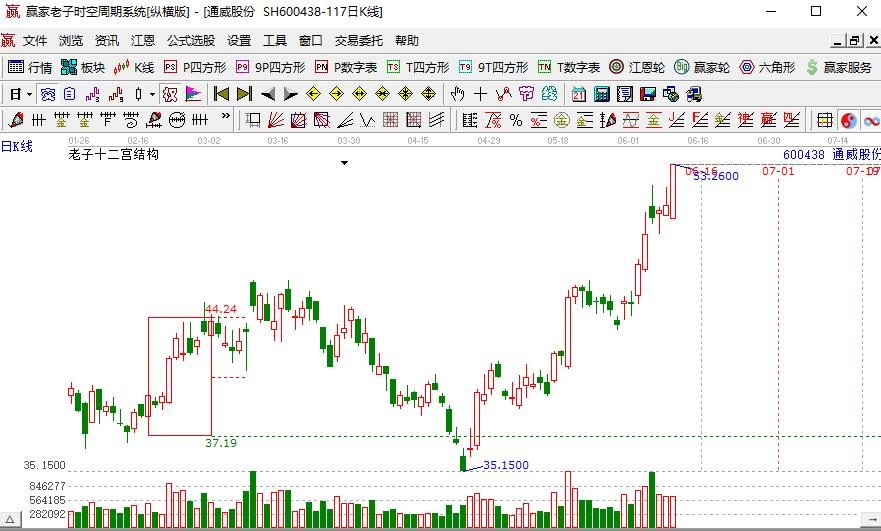Screen dimensions: 881x531
Task: Open the calendar icon showing 21
Action: (579, 94)
